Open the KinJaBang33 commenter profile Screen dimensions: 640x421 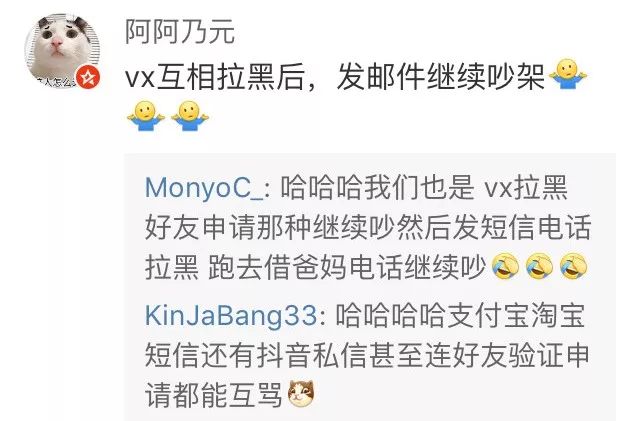click(x=231, y=315)
